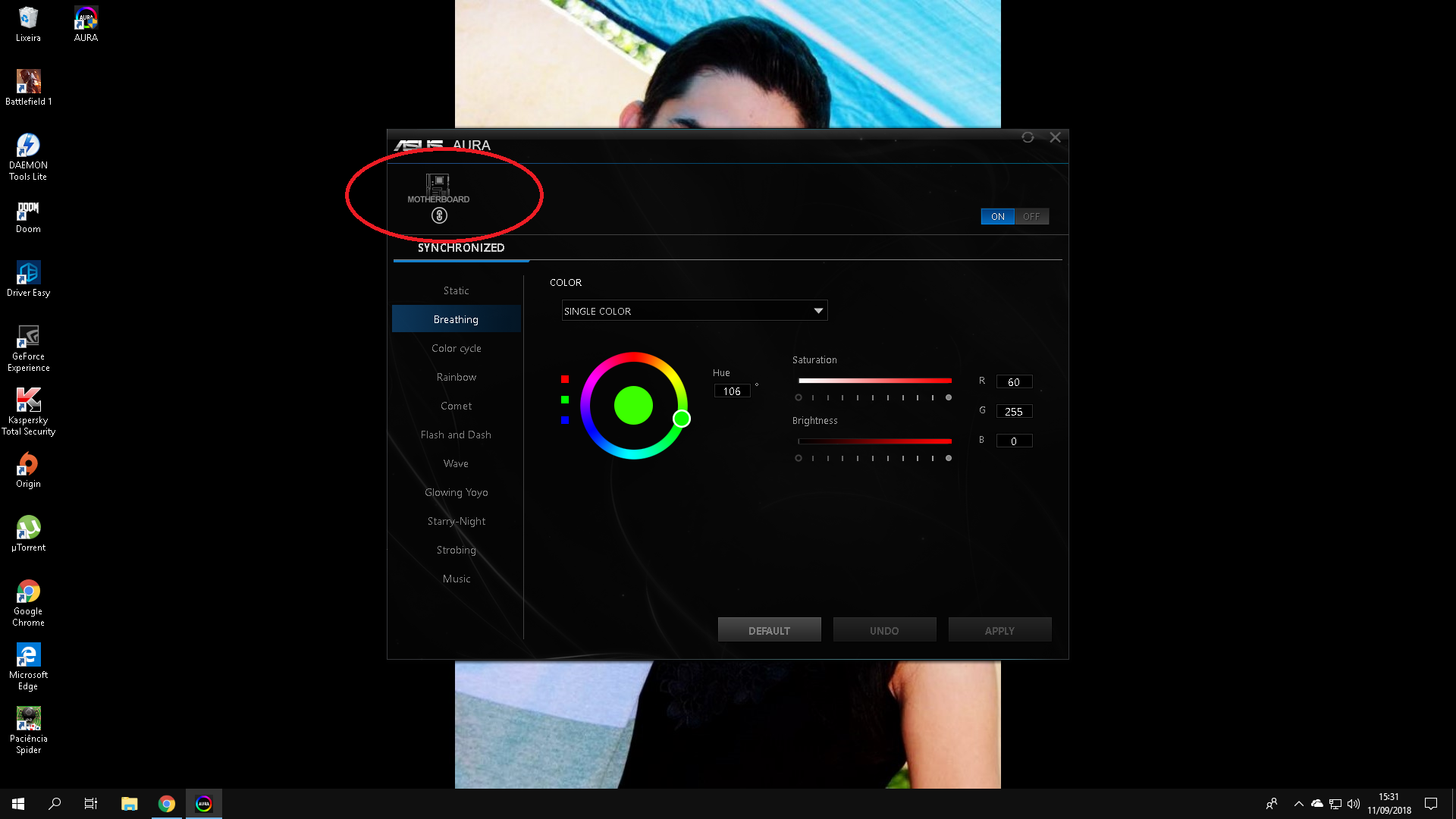Select the Battlefield 1 desktop icon

point(28,88)
